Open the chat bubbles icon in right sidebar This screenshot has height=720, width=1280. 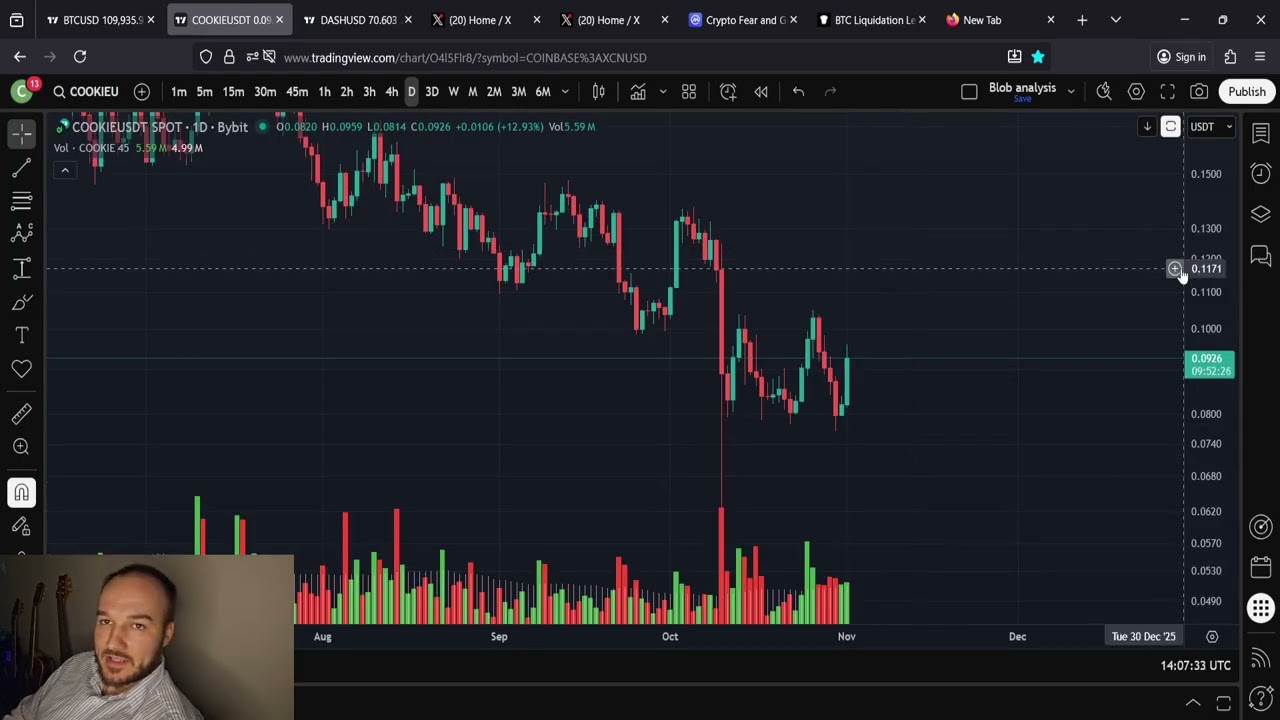[1260, 257]
